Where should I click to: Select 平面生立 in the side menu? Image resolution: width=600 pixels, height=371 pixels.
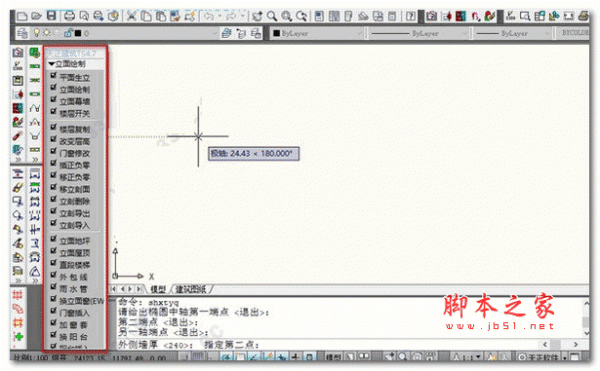pos(75,78)
